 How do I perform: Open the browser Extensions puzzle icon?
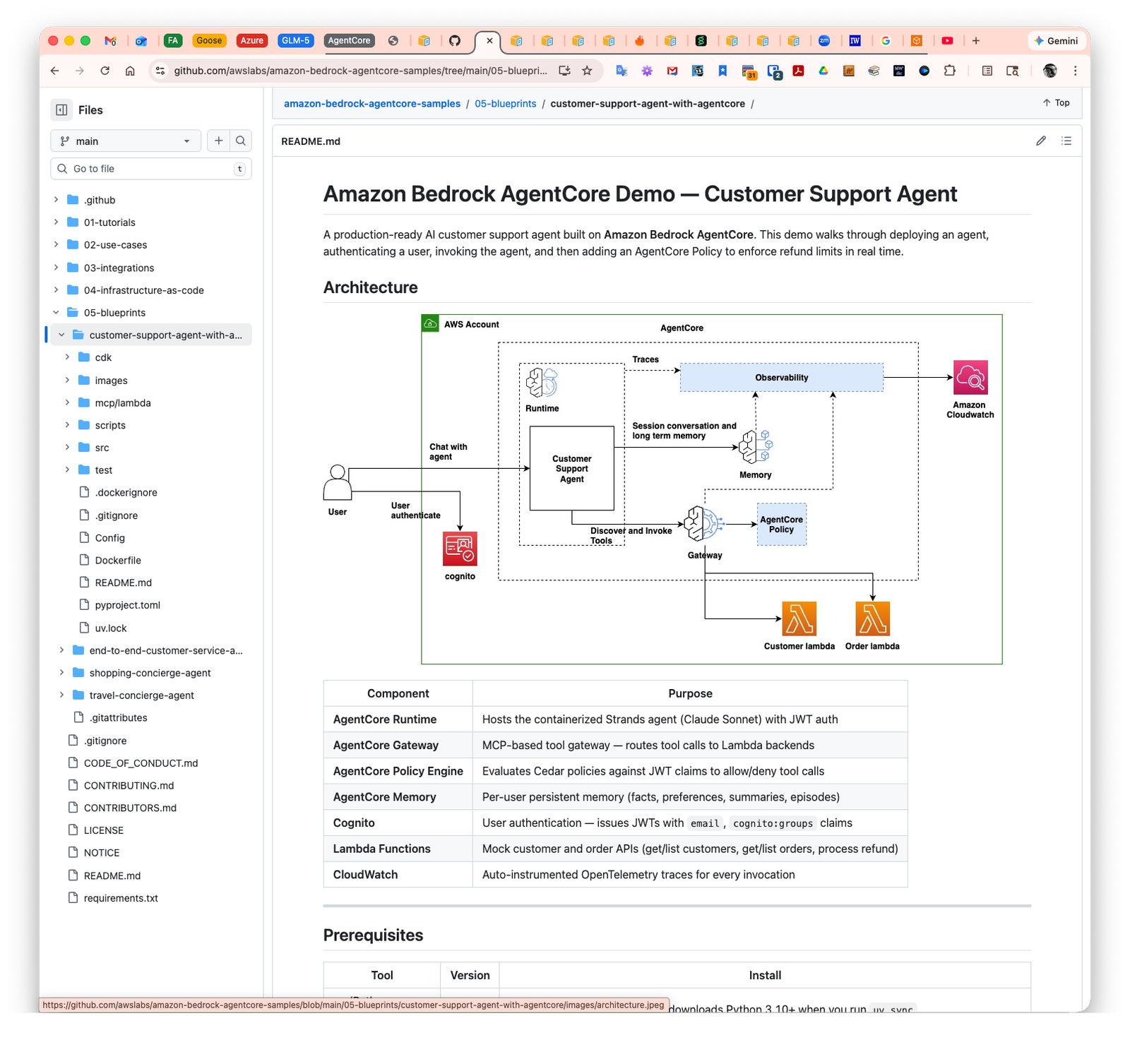tap(950, 71)
